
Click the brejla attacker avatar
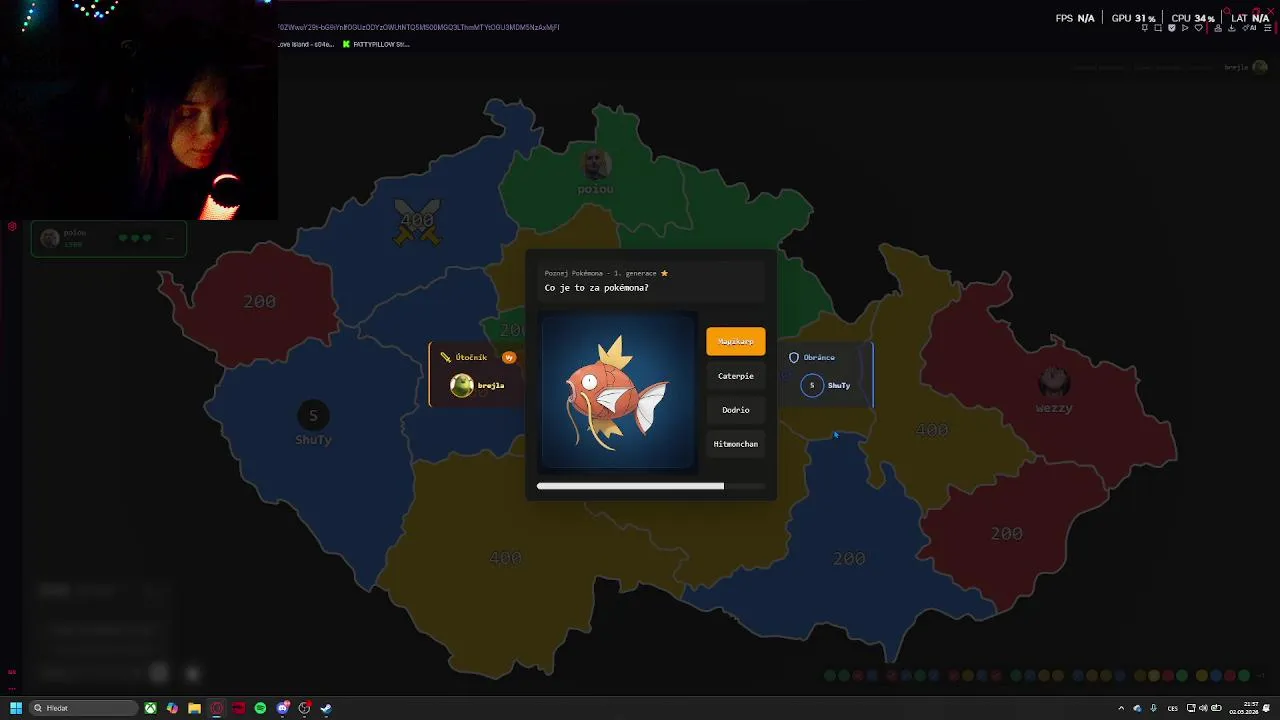(x=461, y=385)
